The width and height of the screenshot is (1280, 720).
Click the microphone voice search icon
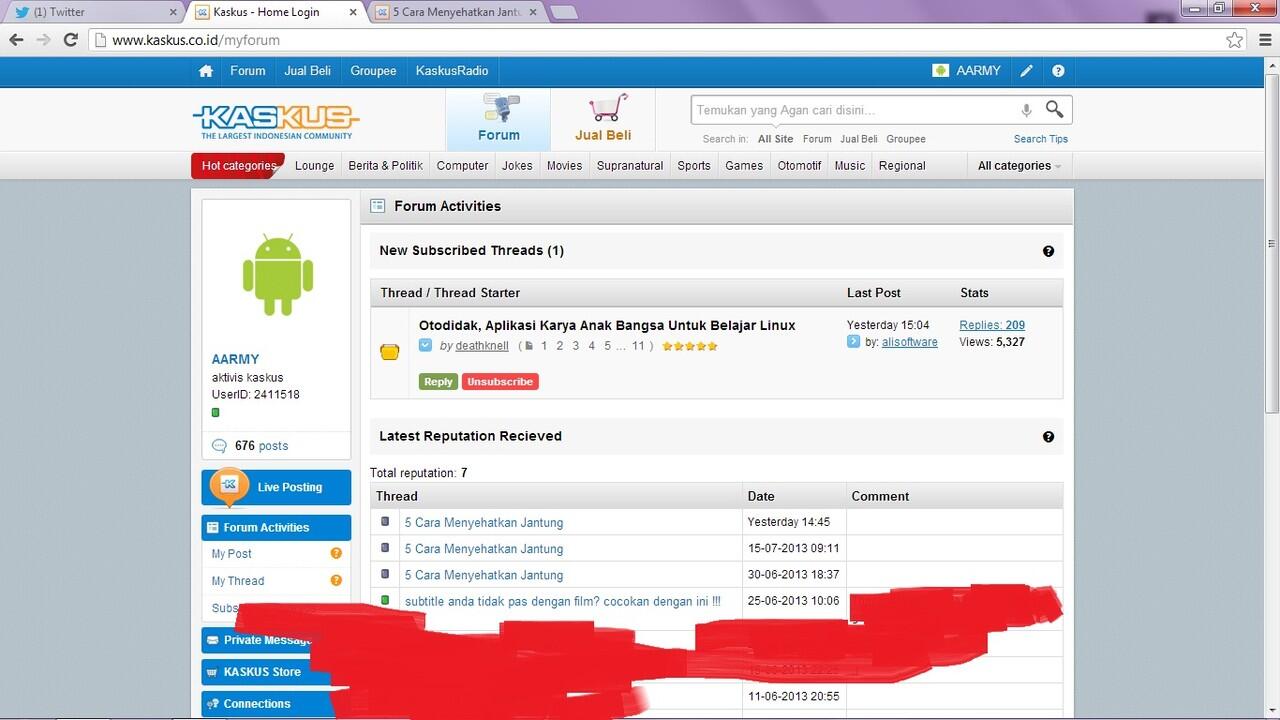pos(1026,110)
